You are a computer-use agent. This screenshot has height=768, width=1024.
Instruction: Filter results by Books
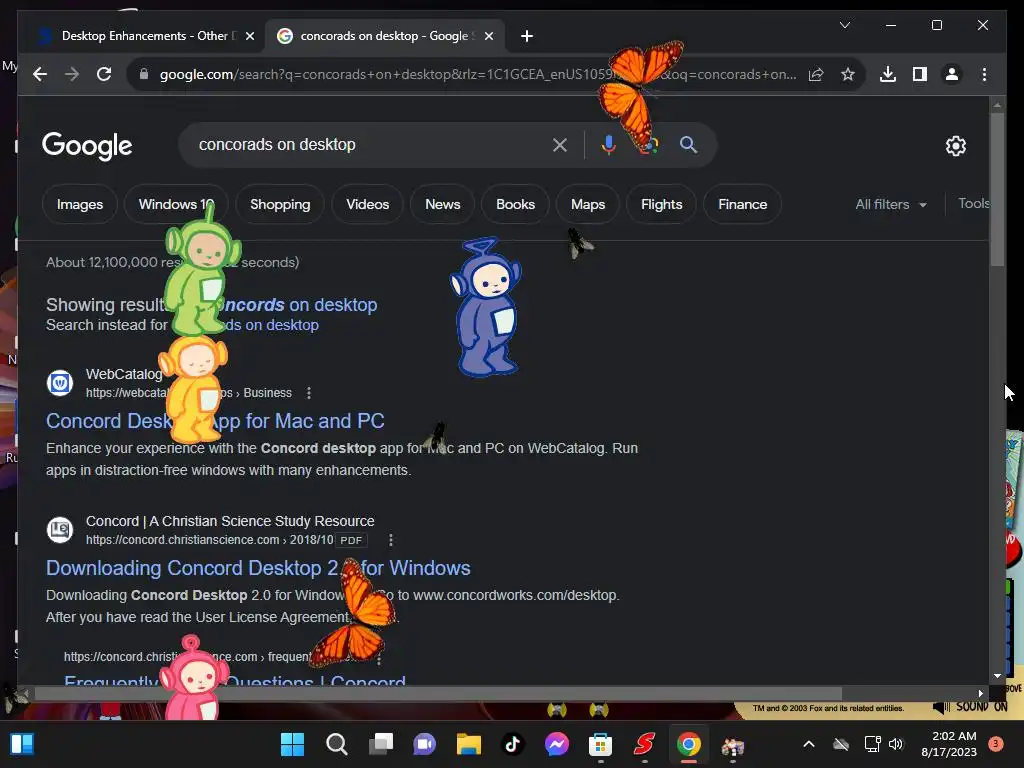click(515, 204)
